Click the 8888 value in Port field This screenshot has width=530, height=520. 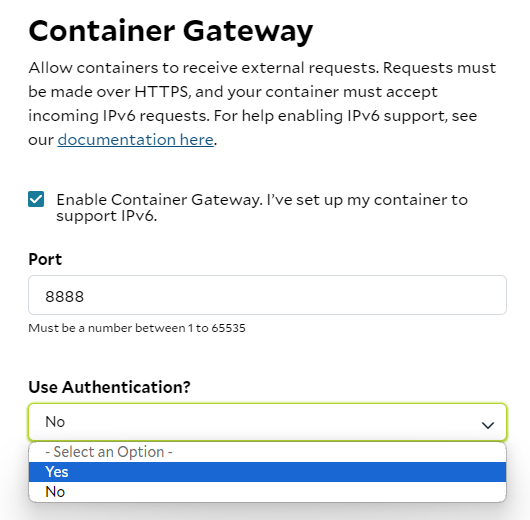point(64,297)
